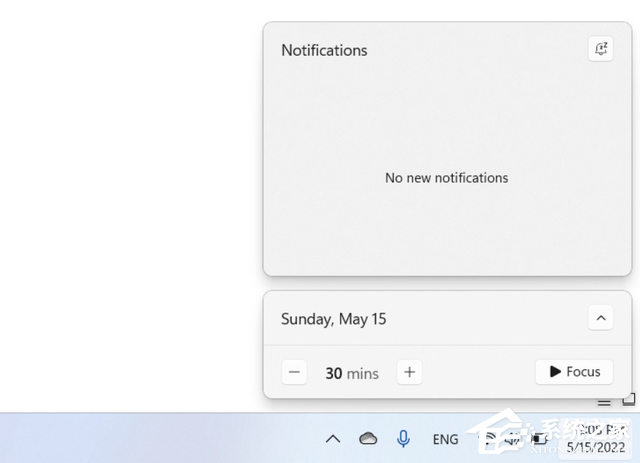Increase focus time with plus button
The image size is (640, 463).
[409, 372]
